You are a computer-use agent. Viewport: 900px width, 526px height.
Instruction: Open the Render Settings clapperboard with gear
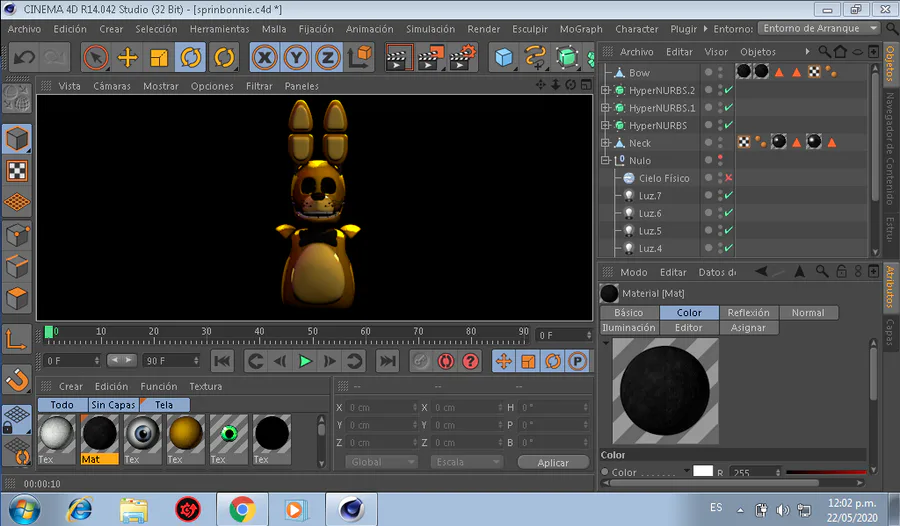pos(462,57)
